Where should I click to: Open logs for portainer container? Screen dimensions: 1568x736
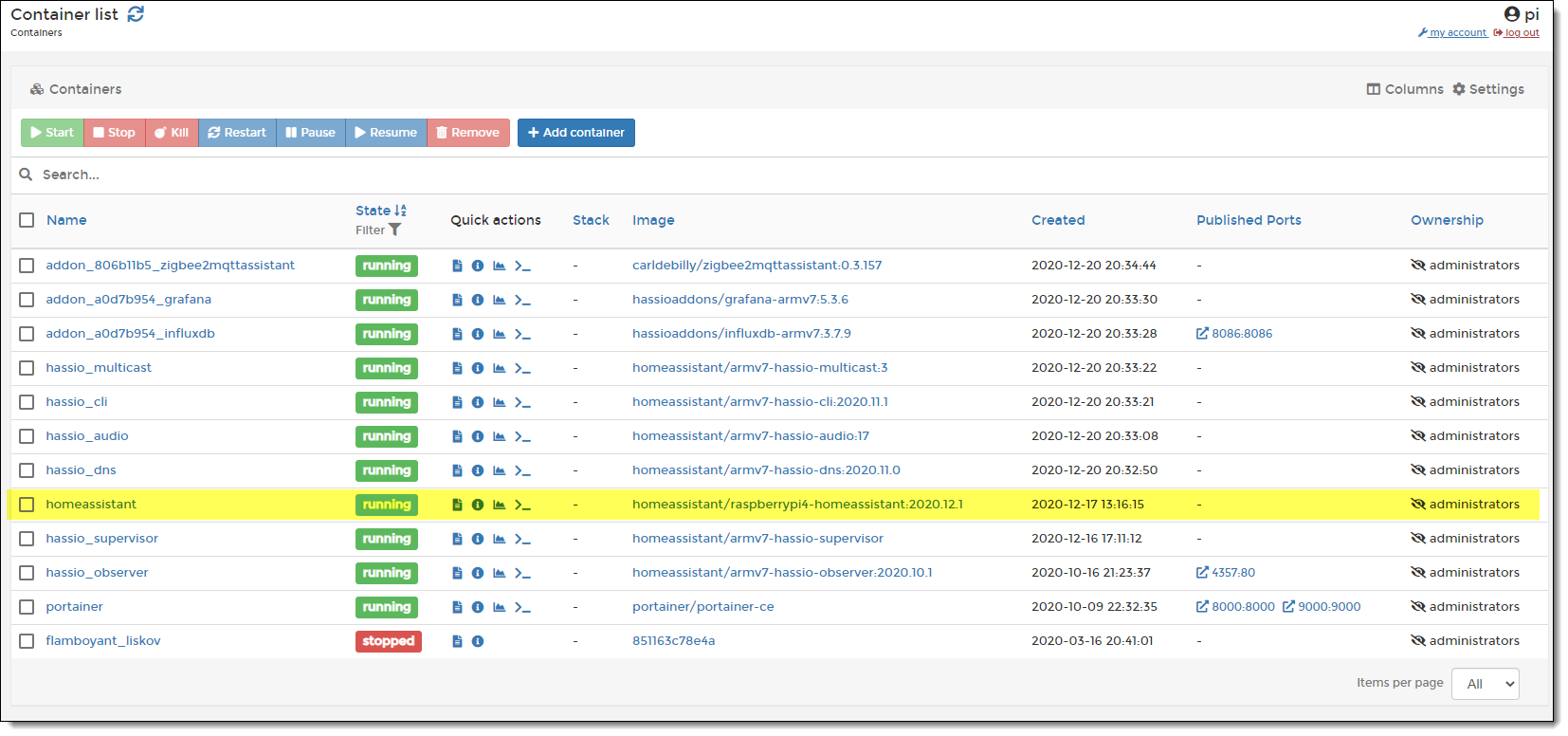tap(457, 607)
